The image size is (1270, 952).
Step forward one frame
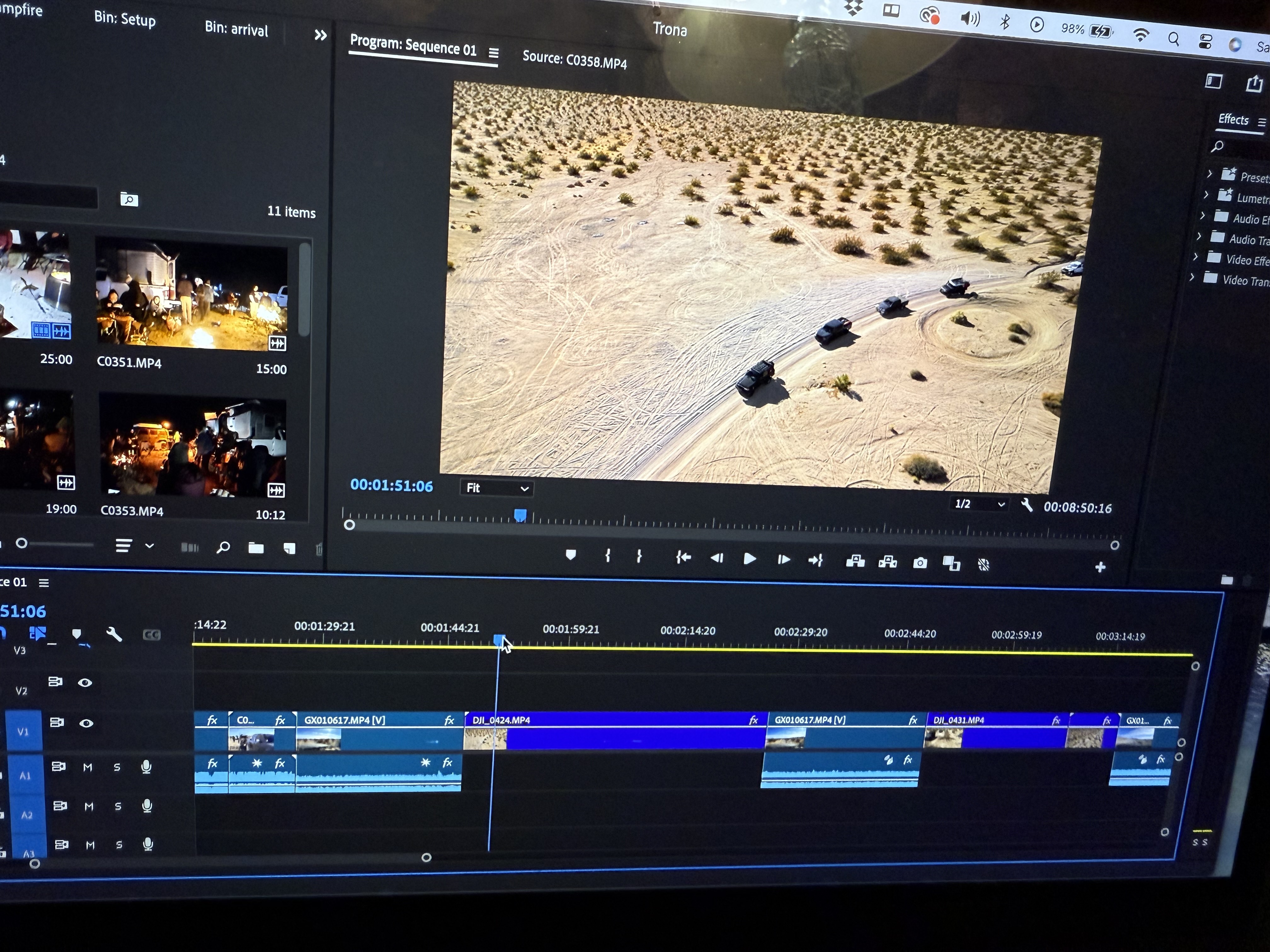[784, 559]
